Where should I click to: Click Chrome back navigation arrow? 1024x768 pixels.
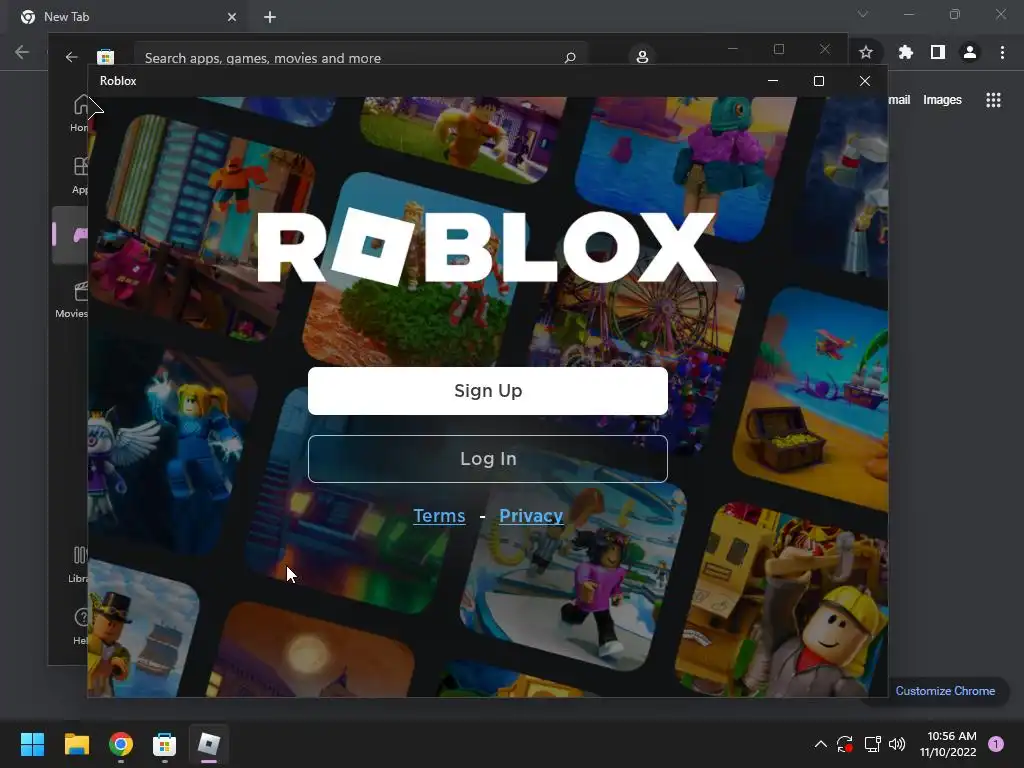click(22, 52)
